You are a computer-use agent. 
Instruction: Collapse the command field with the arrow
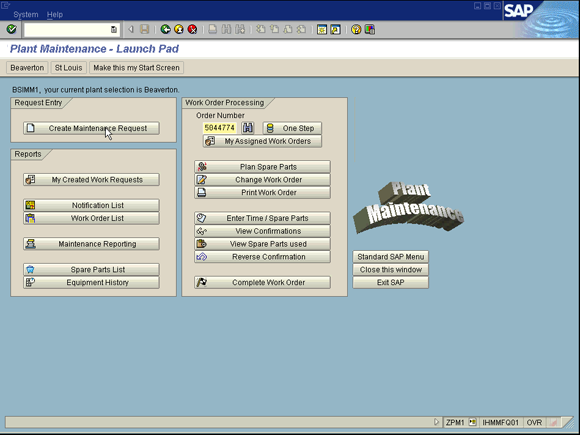131,29
